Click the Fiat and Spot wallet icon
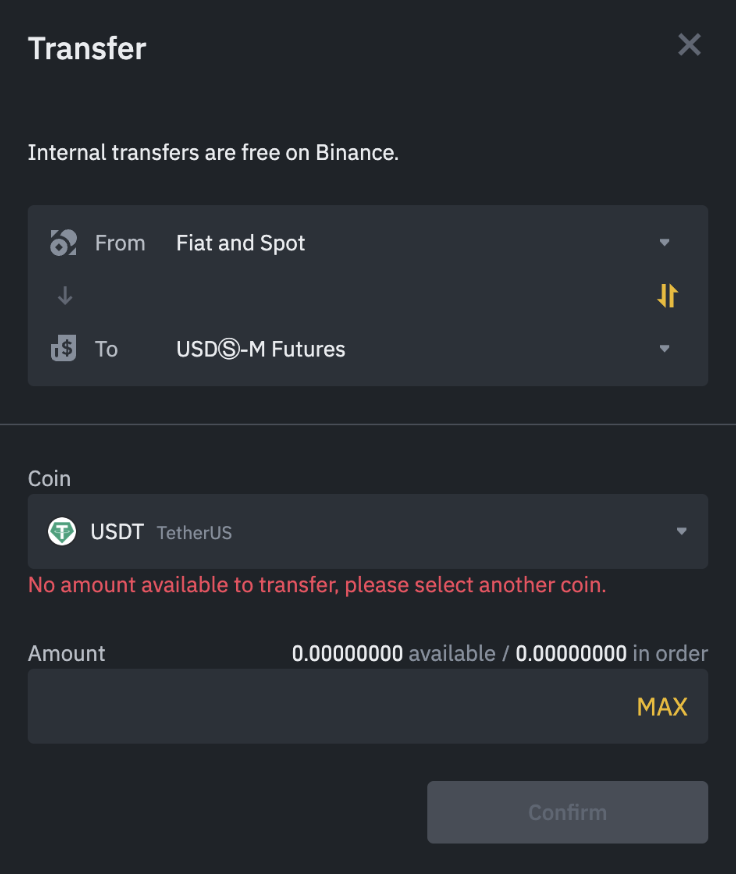 click(63, 243)
